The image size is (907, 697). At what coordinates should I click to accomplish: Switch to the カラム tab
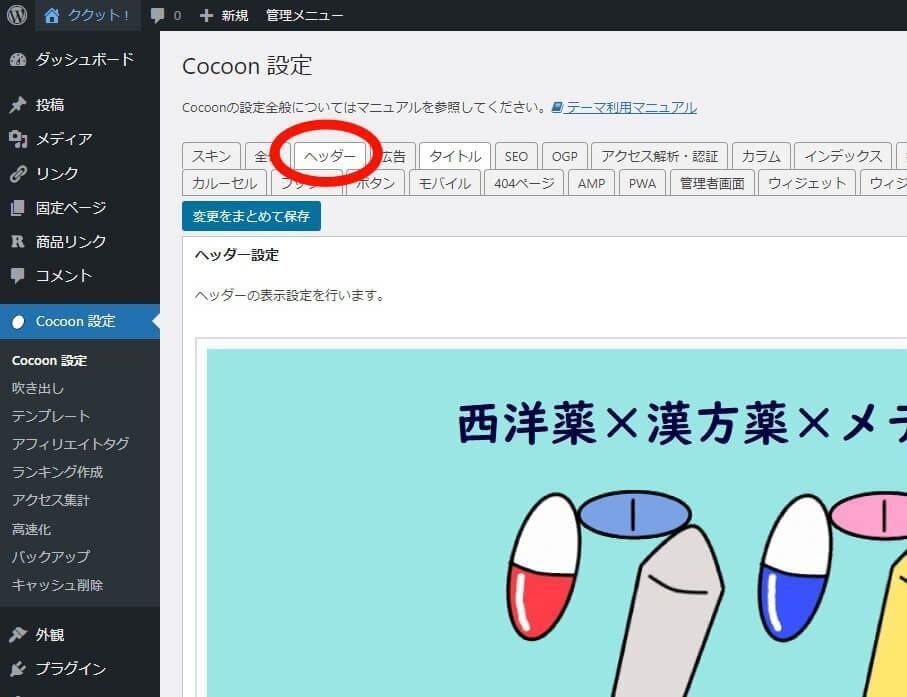point(761,156)
